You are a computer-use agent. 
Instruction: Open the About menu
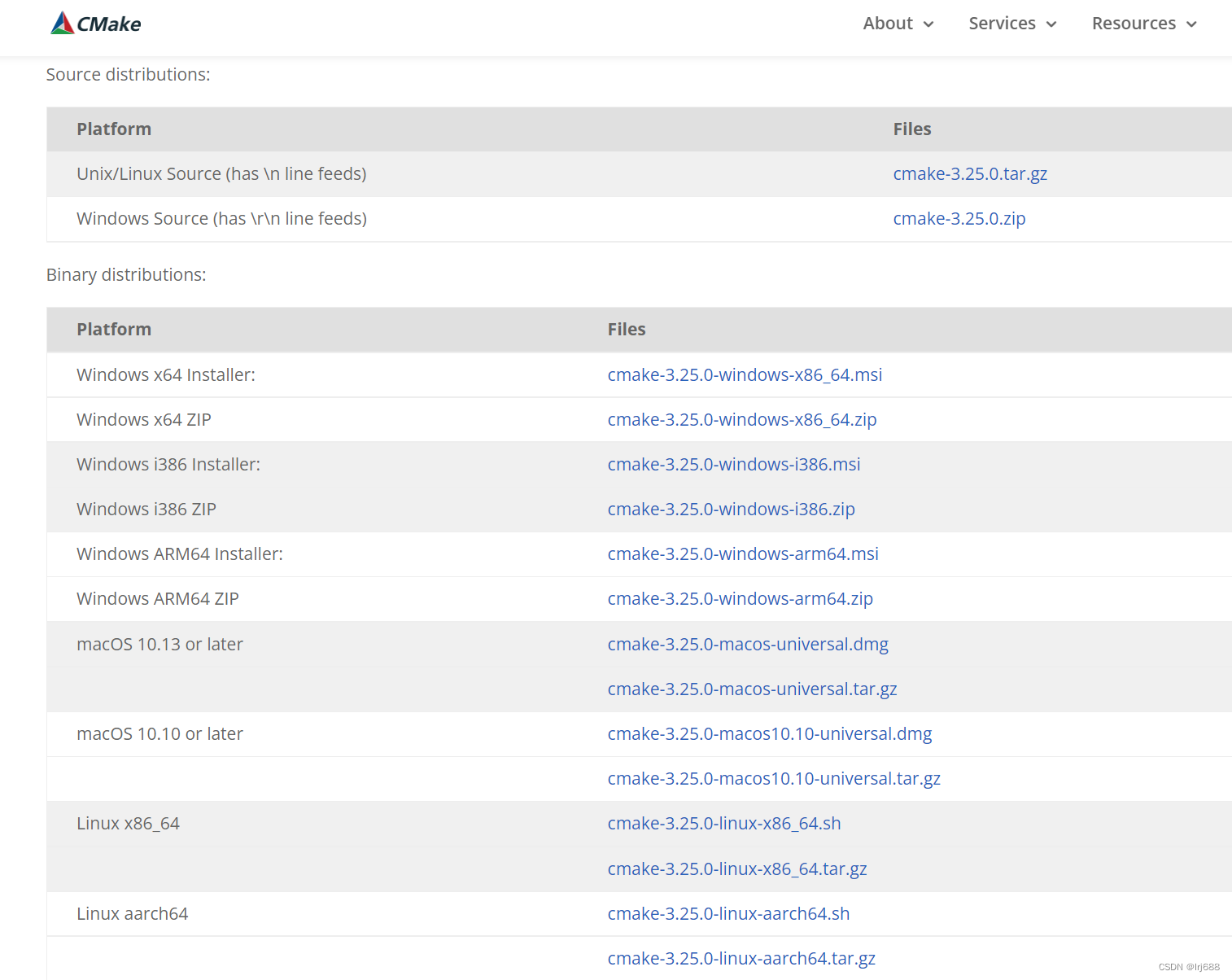898,24
